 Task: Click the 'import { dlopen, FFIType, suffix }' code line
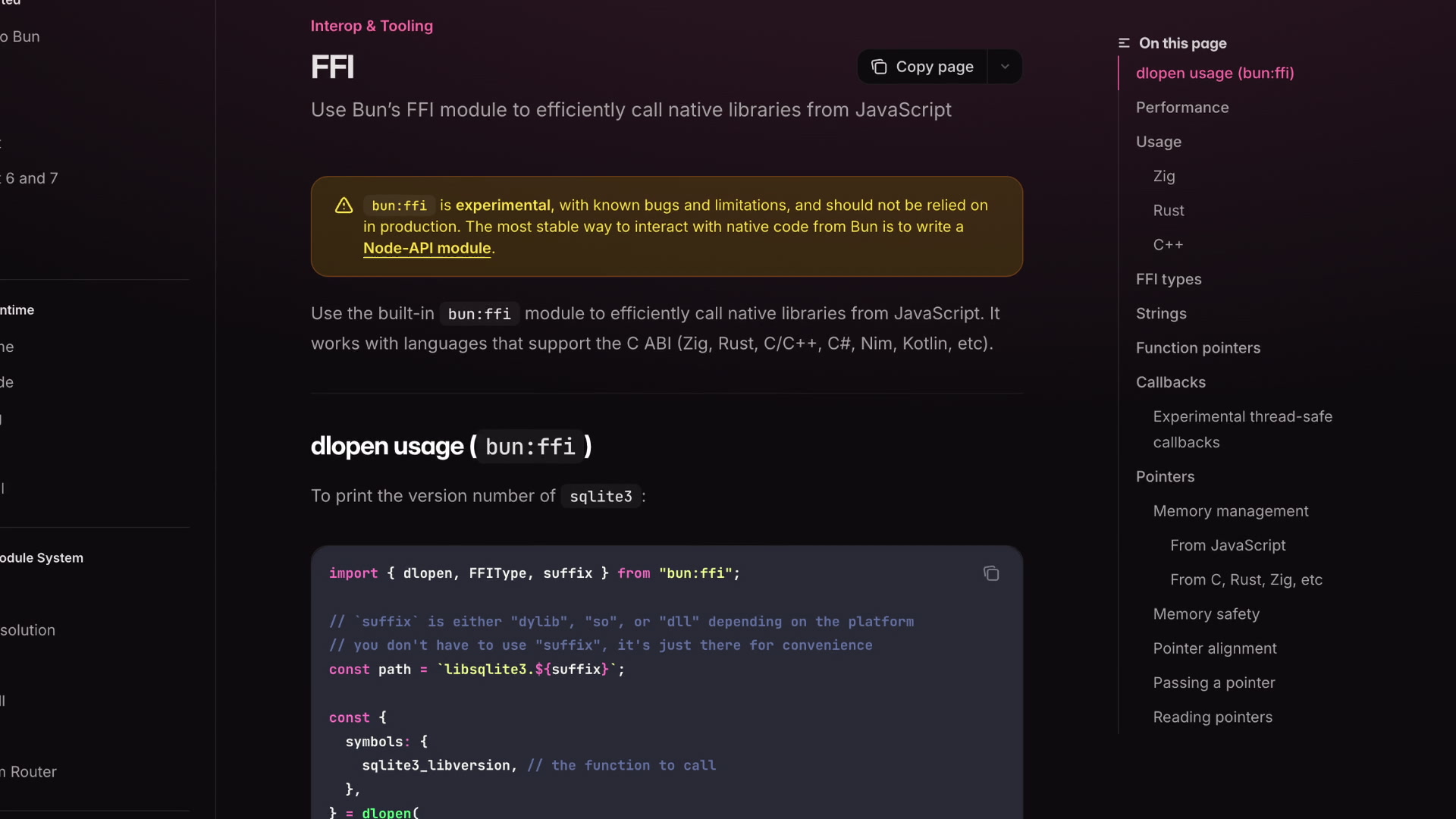tap(535, 573)
